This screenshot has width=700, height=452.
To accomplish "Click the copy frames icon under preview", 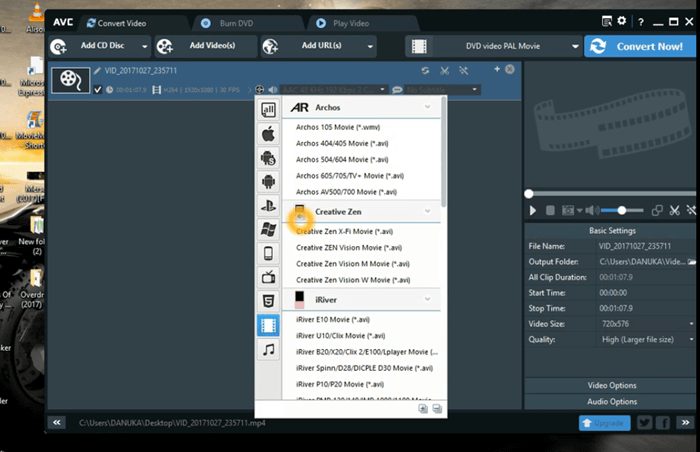I will (x=657, y=210).
